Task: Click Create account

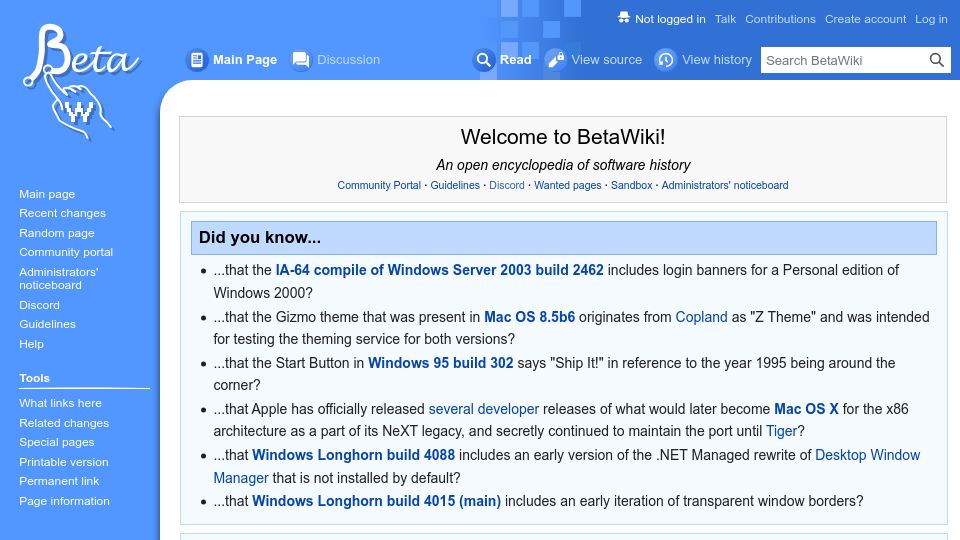Action: tap(865, 19)
